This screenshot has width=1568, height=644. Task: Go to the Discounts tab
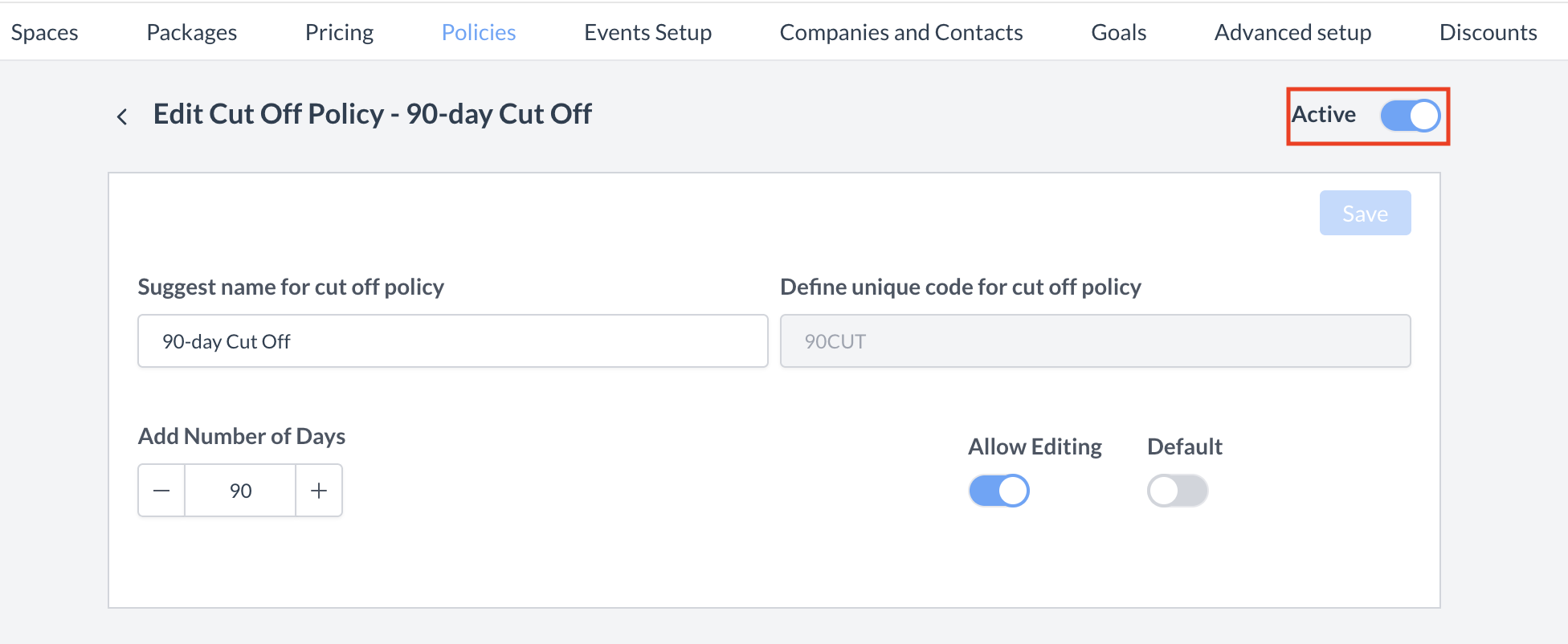pyautogui.click(x=1488, y=31)
